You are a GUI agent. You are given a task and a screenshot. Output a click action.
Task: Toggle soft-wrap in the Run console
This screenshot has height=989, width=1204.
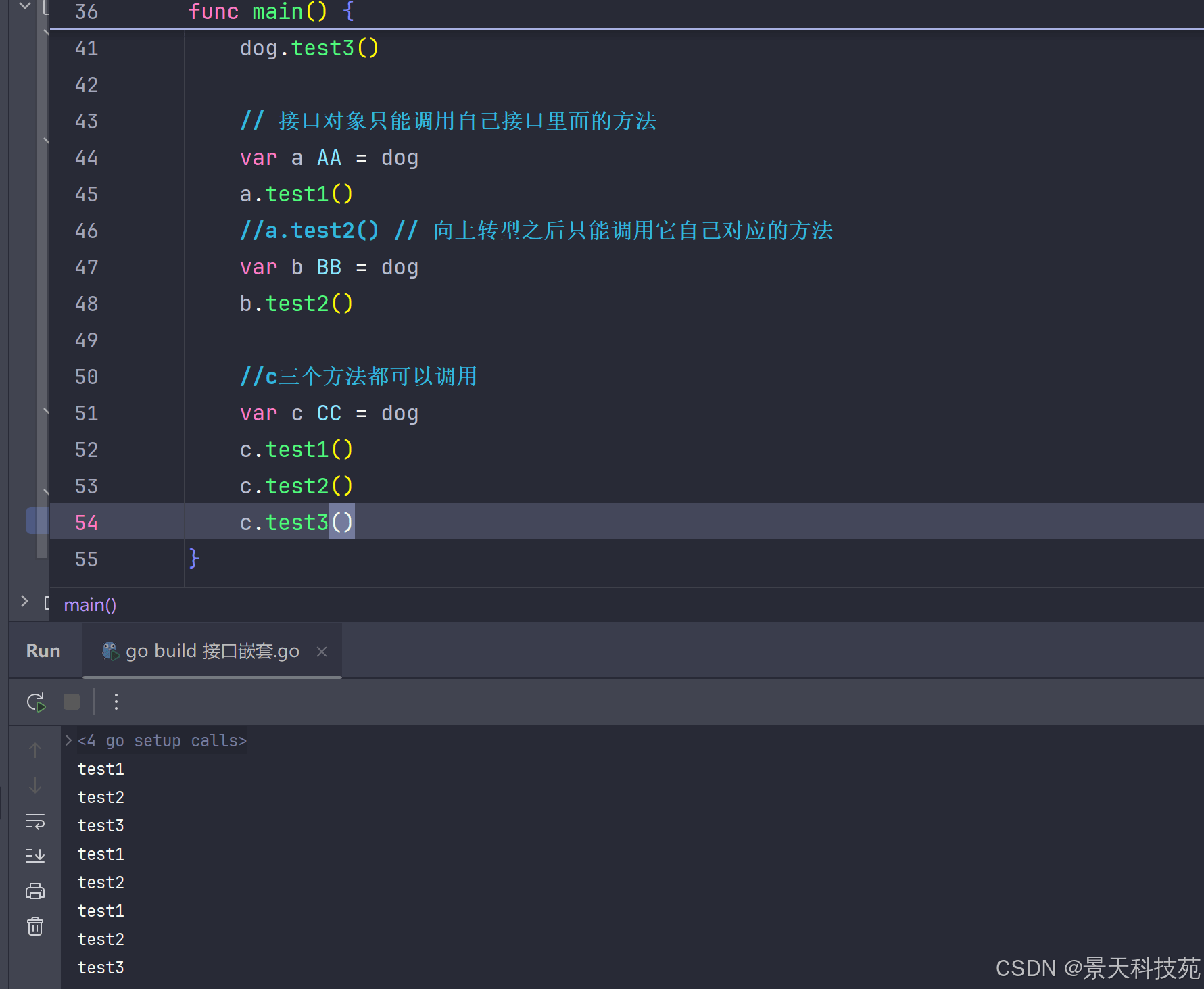point(35,821)
